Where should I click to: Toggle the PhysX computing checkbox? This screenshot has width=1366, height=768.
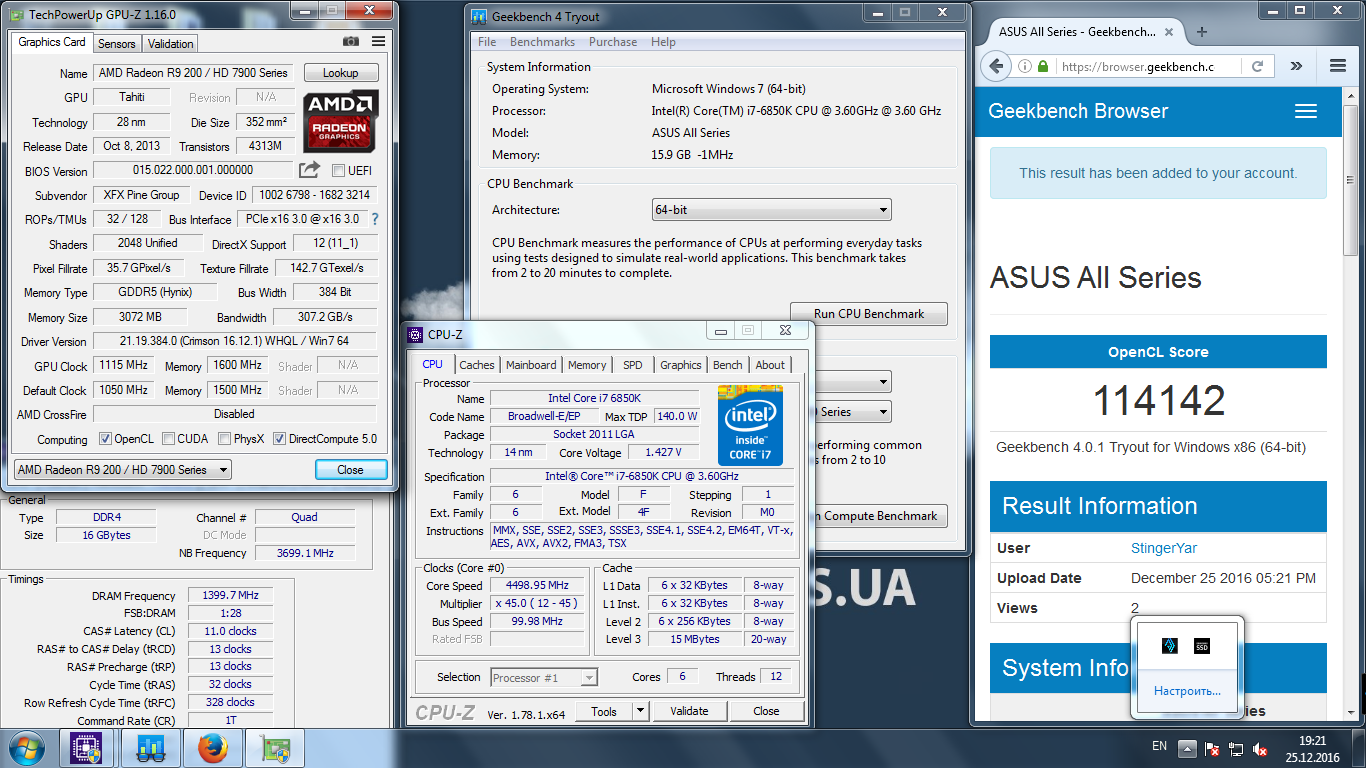coord(225,439)
